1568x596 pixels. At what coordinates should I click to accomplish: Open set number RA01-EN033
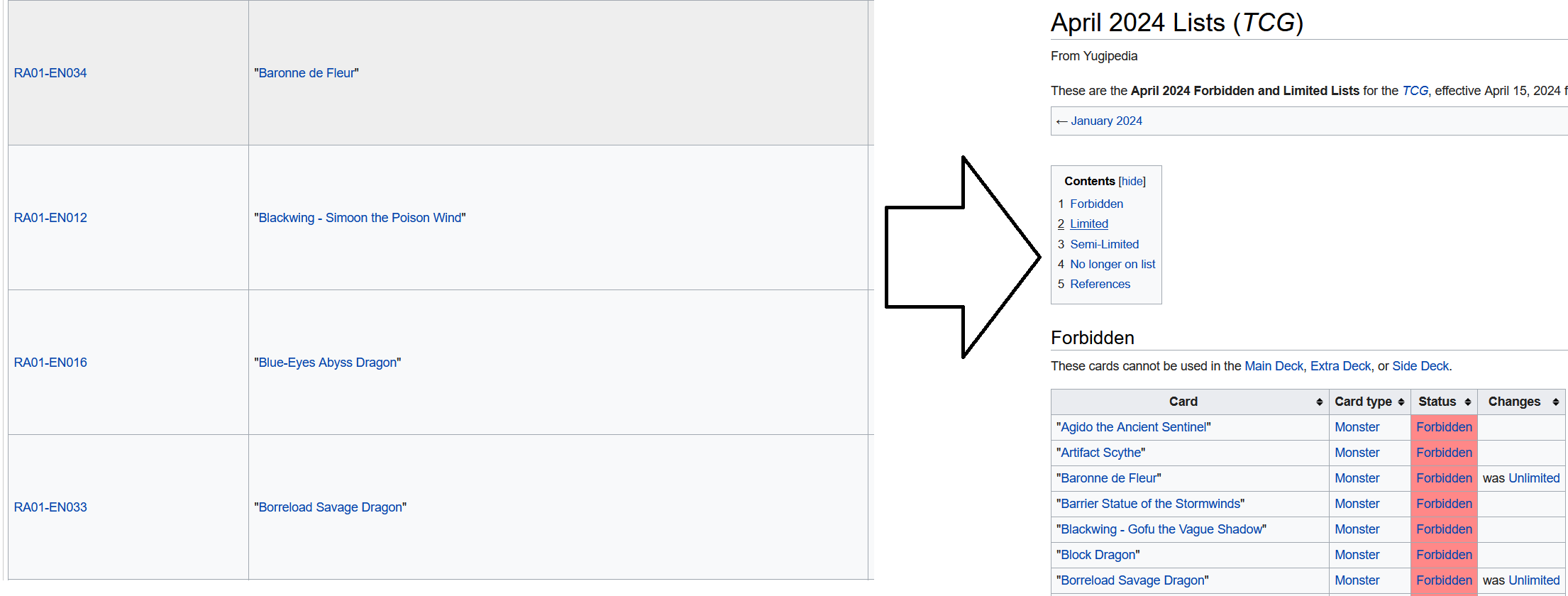tap(50, 507)
